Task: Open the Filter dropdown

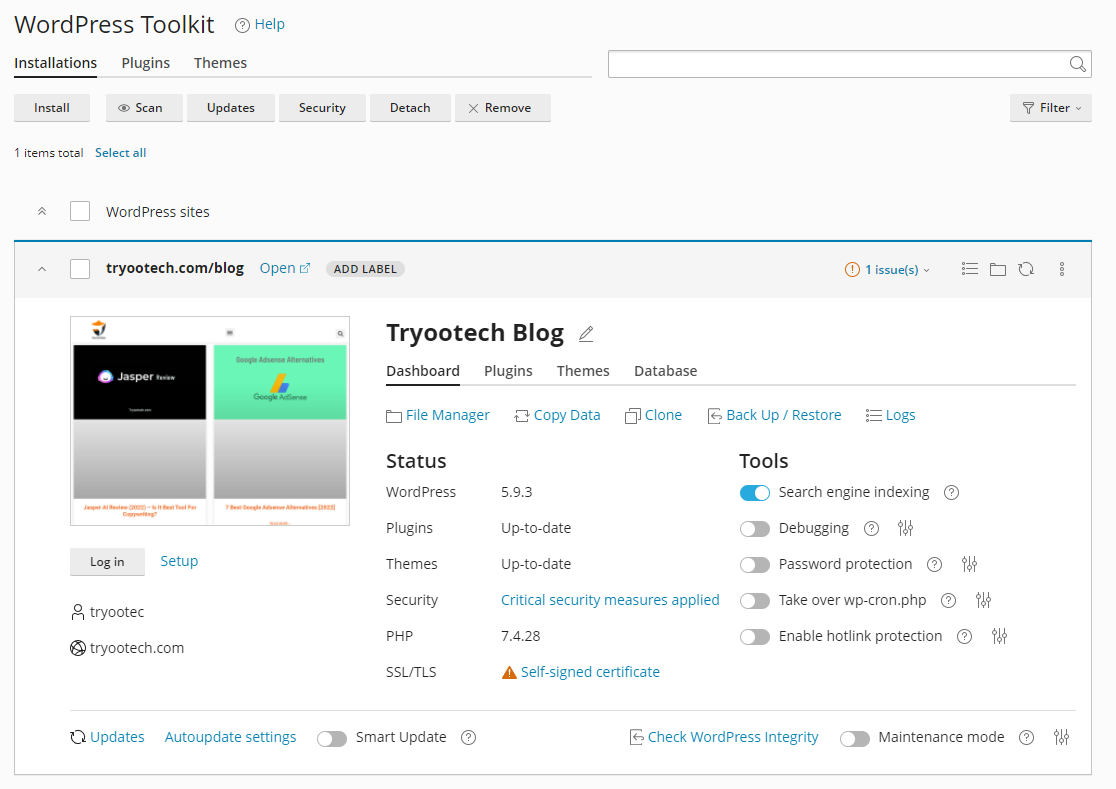Action: point(1050,107)
